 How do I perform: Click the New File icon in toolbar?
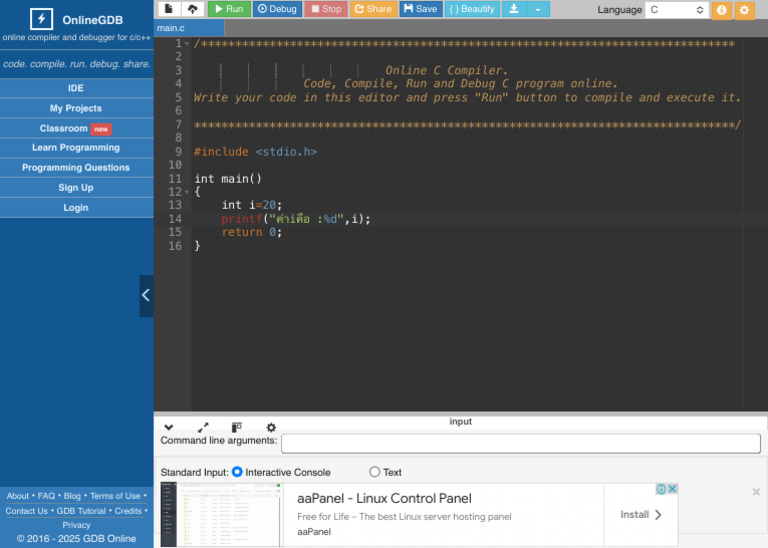coord(168,9)
